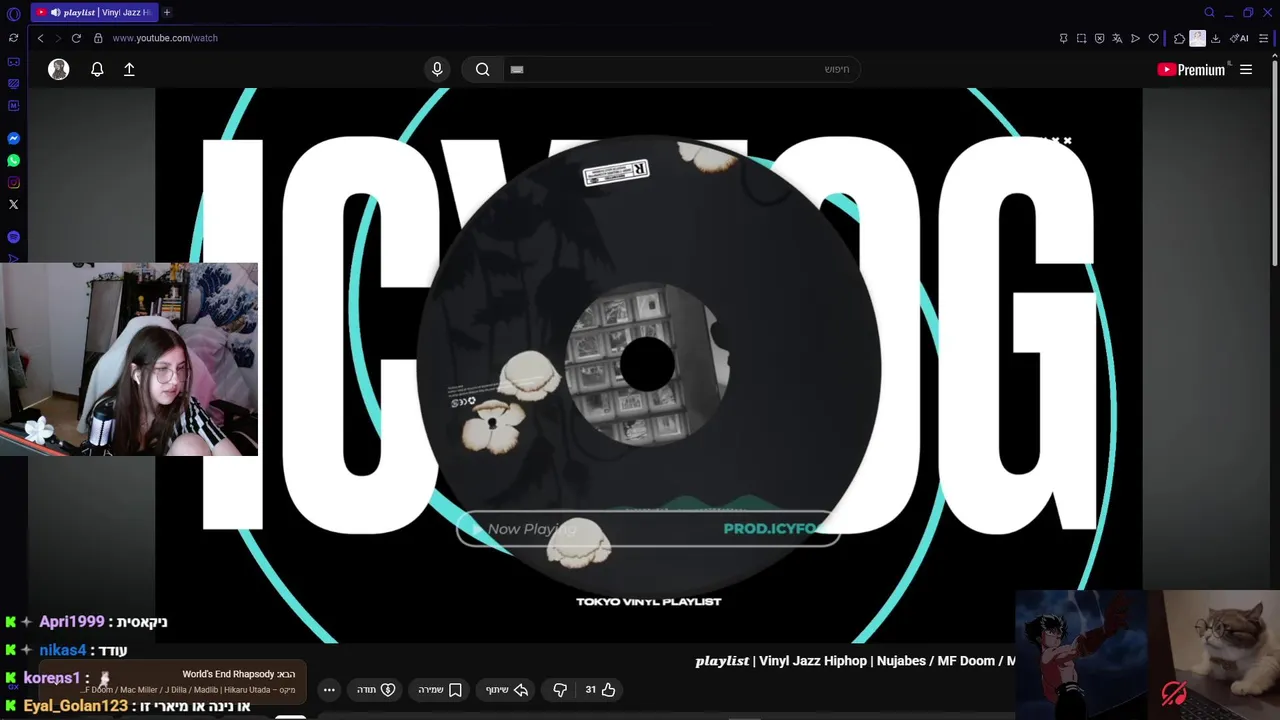The image size is (1280, 720).
Task: Toggle the ad blocker shield icon
Action: [x=1099, y=38]
